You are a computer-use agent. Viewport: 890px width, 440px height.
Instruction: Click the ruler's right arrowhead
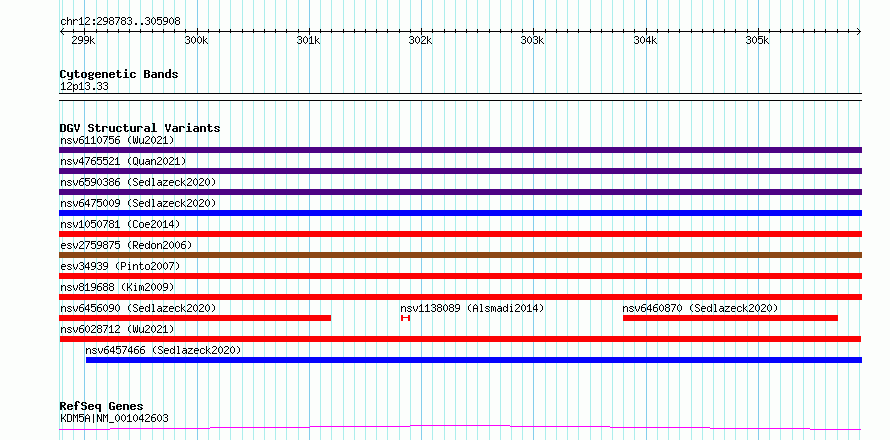coord(859,32)
